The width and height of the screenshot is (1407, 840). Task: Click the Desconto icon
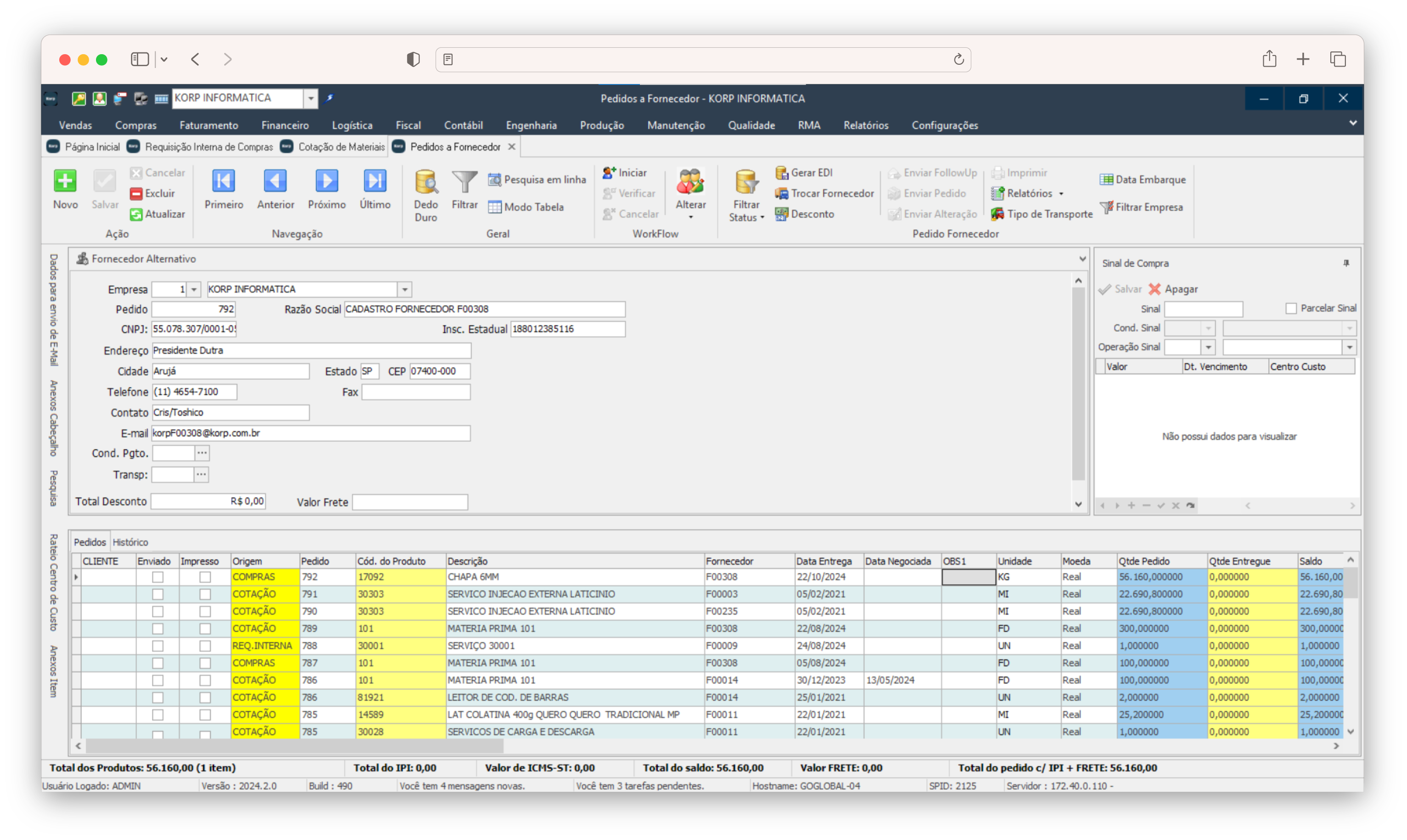point(781,214)
